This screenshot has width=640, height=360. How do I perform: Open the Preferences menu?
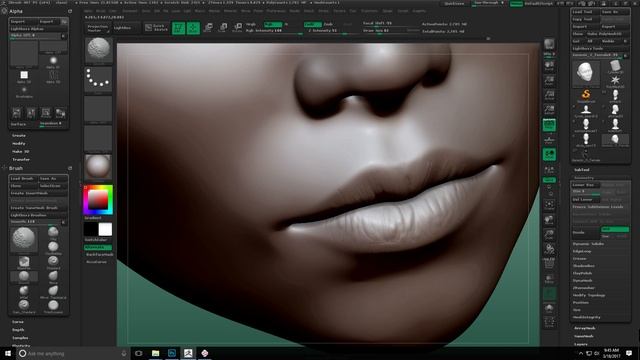tap(276, 11)
